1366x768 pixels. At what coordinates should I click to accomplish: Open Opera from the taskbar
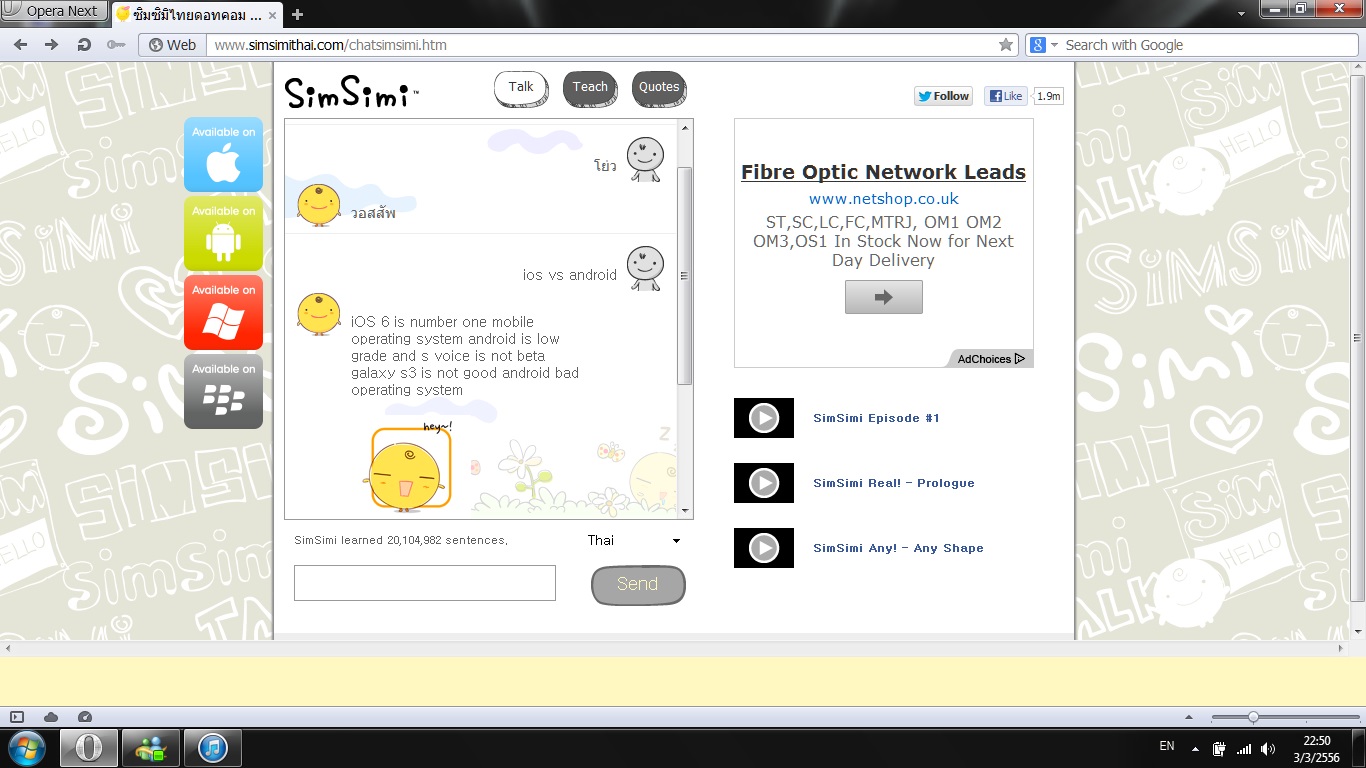point(89,748)
